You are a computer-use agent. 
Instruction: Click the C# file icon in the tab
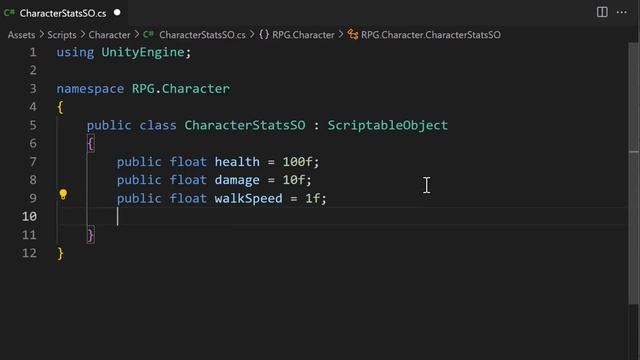9,13
